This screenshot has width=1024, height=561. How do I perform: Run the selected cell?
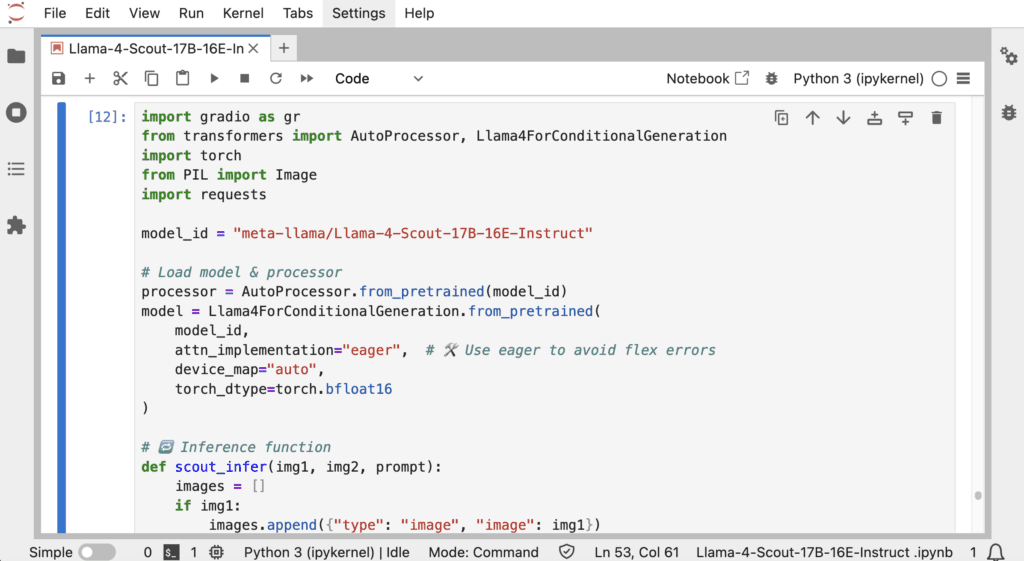pyautogui.click(x=214, y=78)
